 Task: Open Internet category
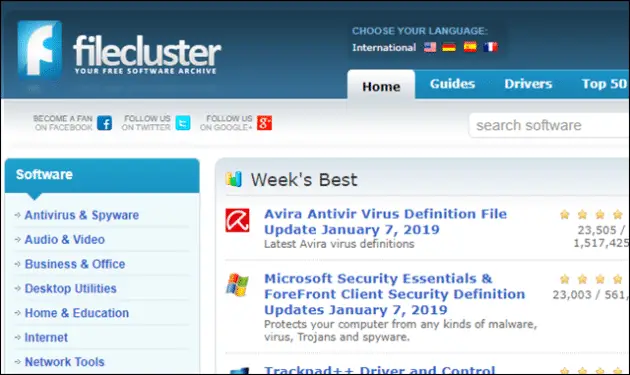coord(46,338)
